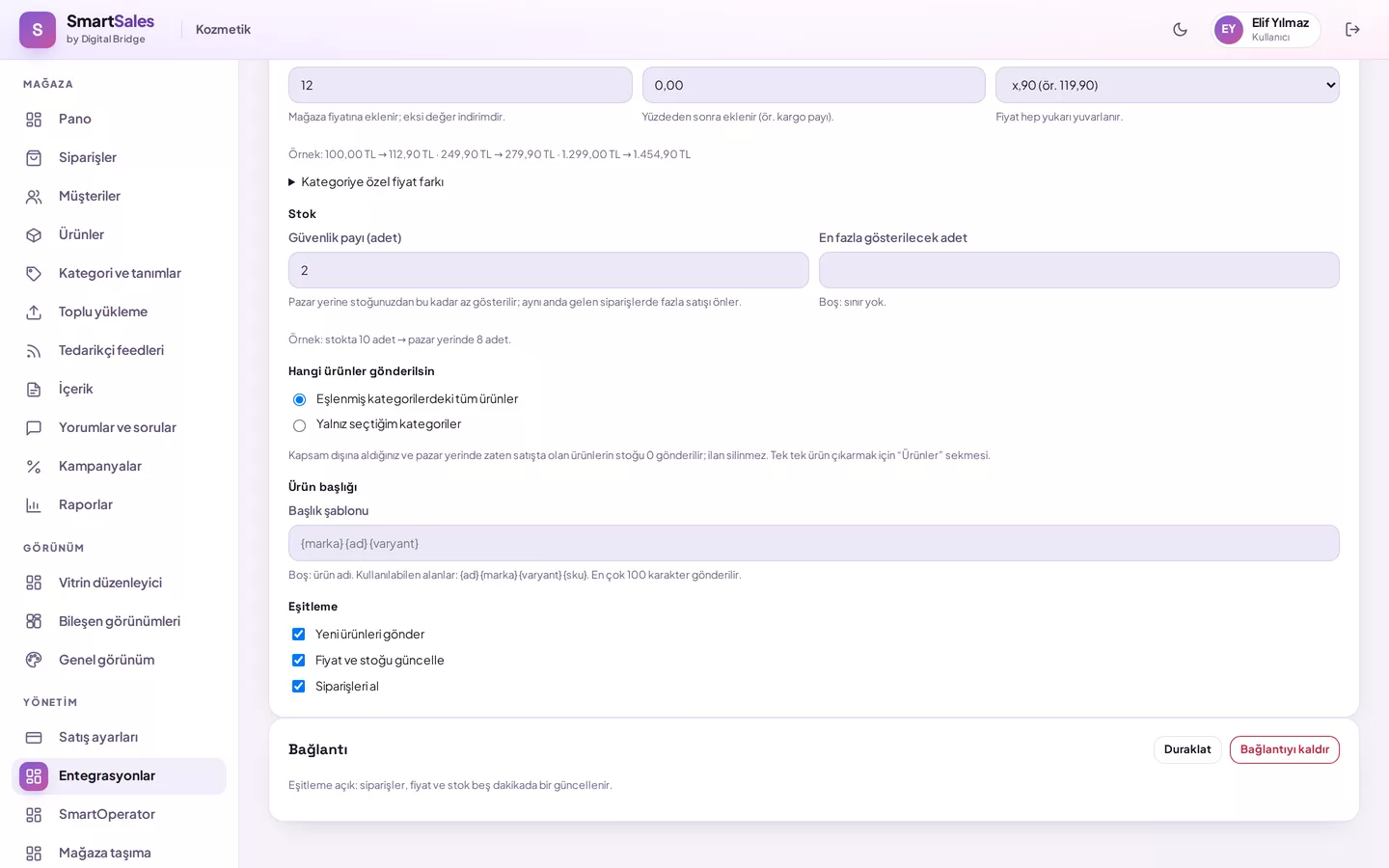Image resolution: width=1389 pixels, height=868 pixels.
Task: Click the Duraklat button
Action: pos(1187,749)
